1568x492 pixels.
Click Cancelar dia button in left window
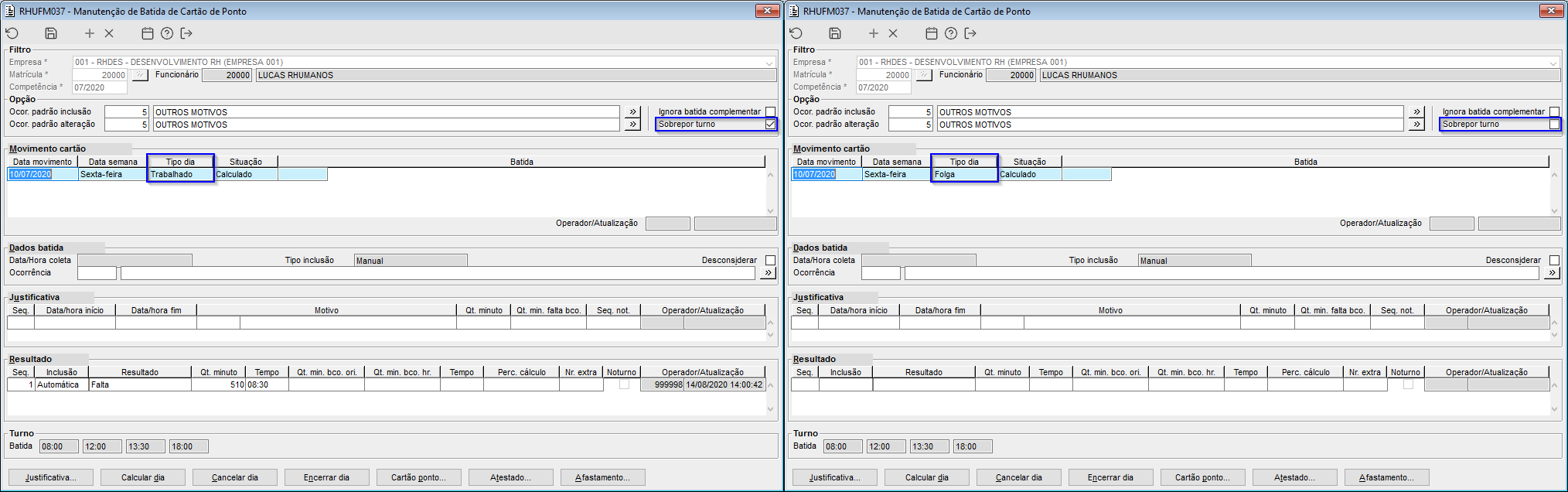[235, 477]
